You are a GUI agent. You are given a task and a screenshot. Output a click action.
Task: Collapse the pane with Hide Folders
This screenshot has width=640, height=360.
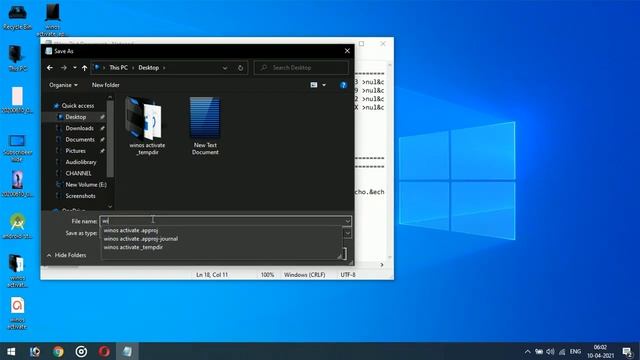66,255
